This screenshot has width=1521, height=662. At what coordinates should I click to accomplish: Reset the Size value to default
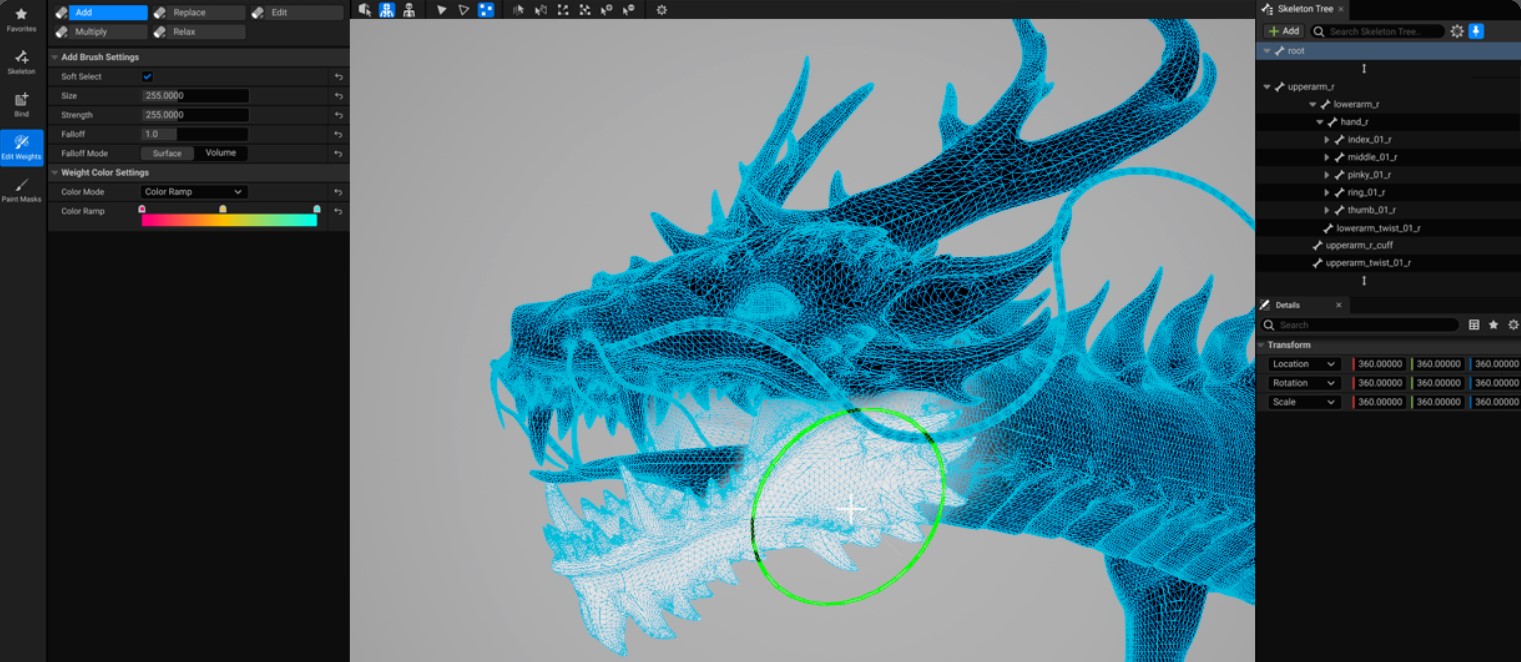(x=339, y=96)
